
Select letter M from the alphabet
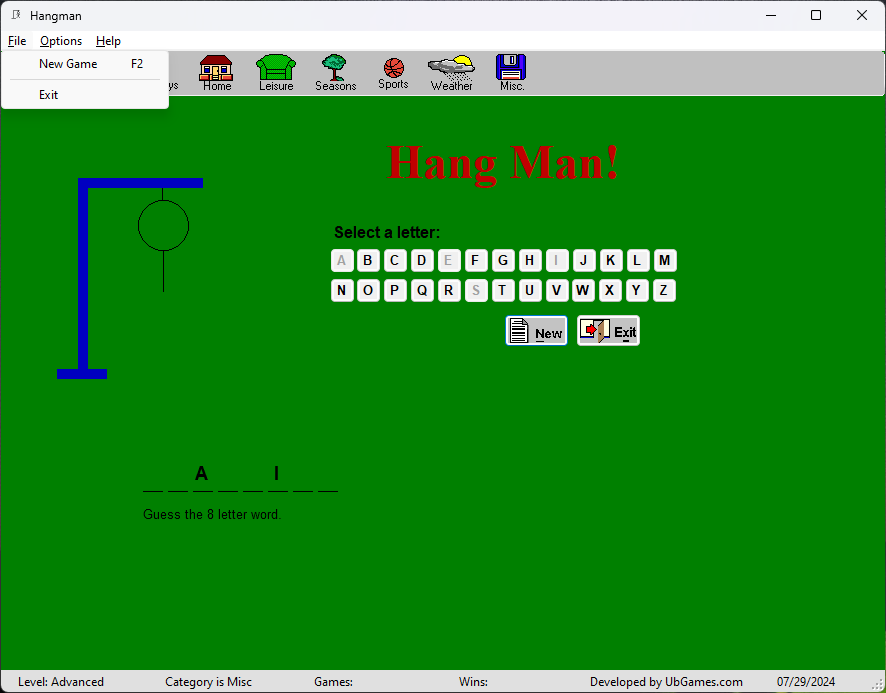point(665,261)
